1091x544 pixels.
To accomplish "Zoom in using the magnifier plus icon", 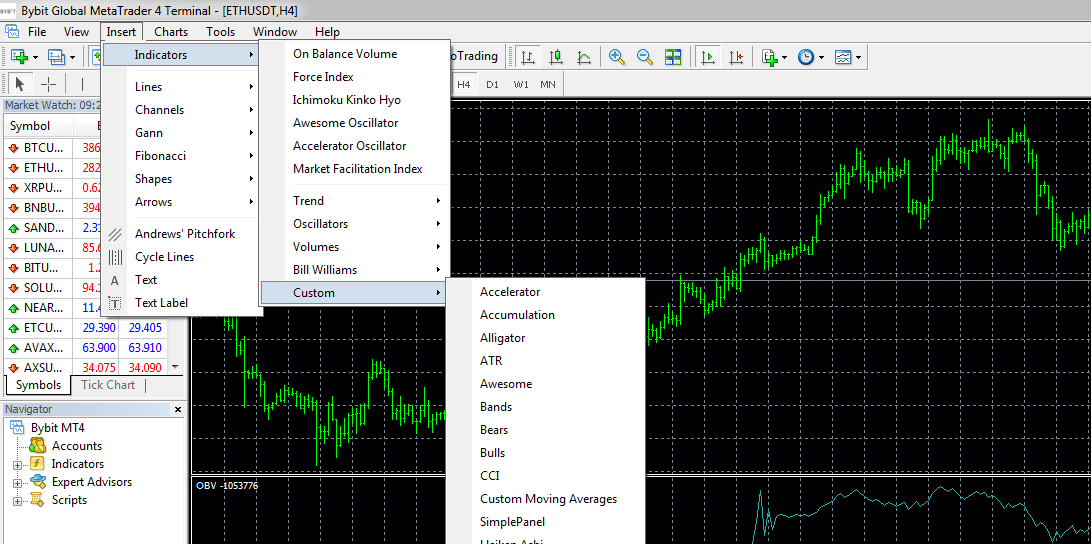I will pos(616,57).
